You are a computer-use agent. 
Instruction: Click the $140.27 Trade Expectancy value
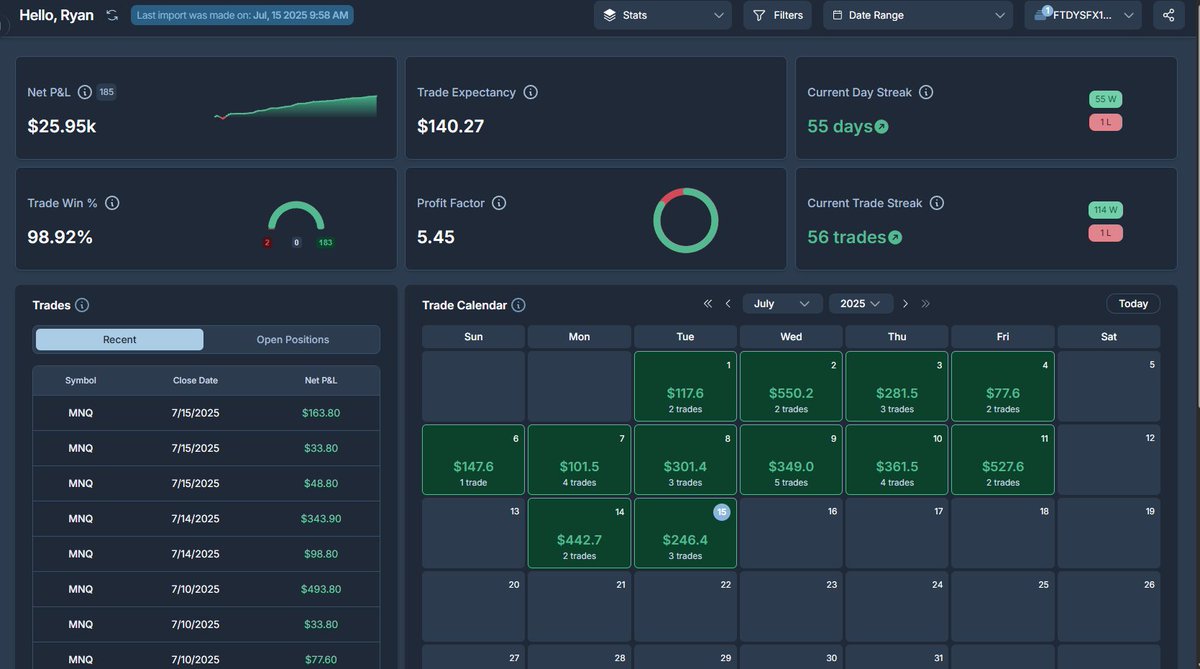(451, 127)
